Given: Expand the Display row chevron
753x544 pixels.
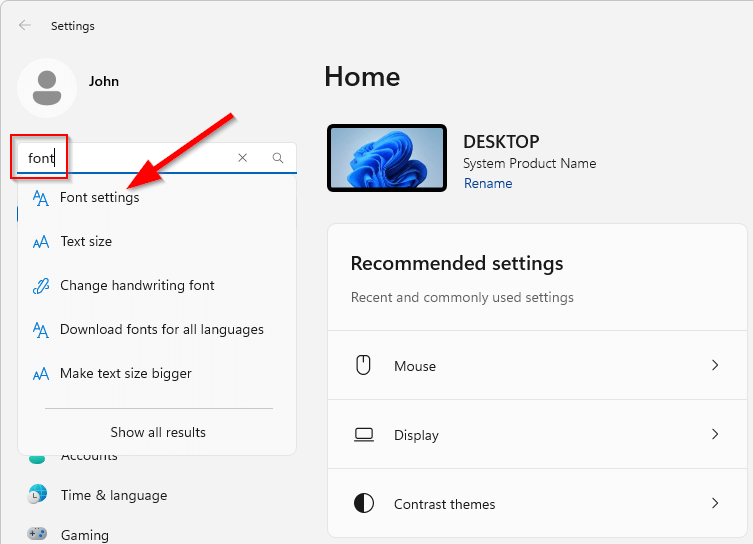Looking at the screenshot, I should (715, 435).
